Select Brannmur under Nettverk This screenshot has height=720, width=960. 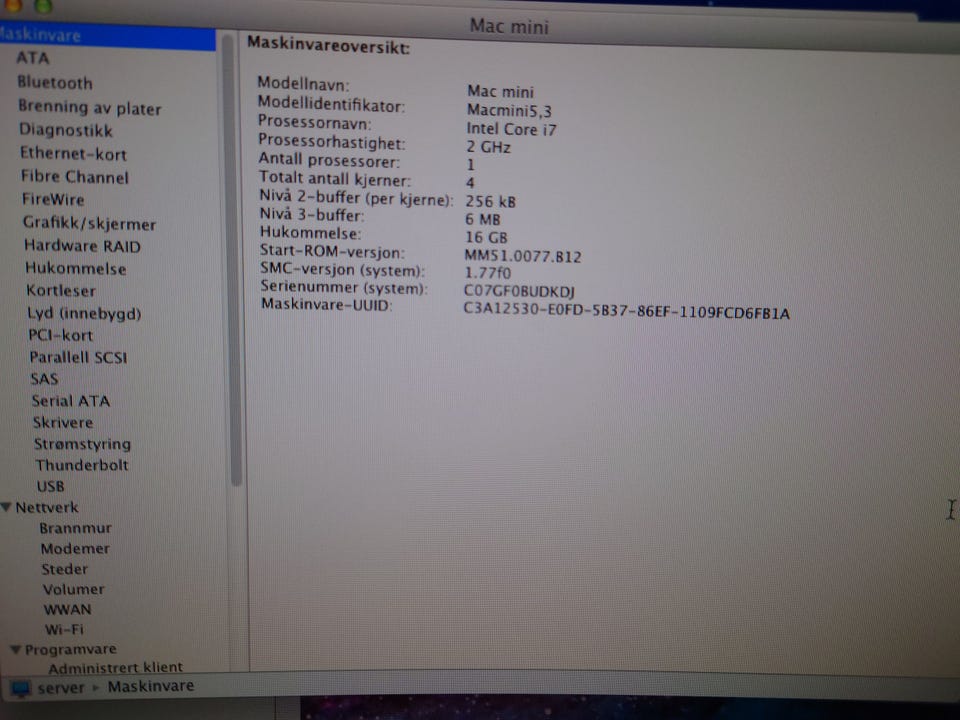pos(76,528)
